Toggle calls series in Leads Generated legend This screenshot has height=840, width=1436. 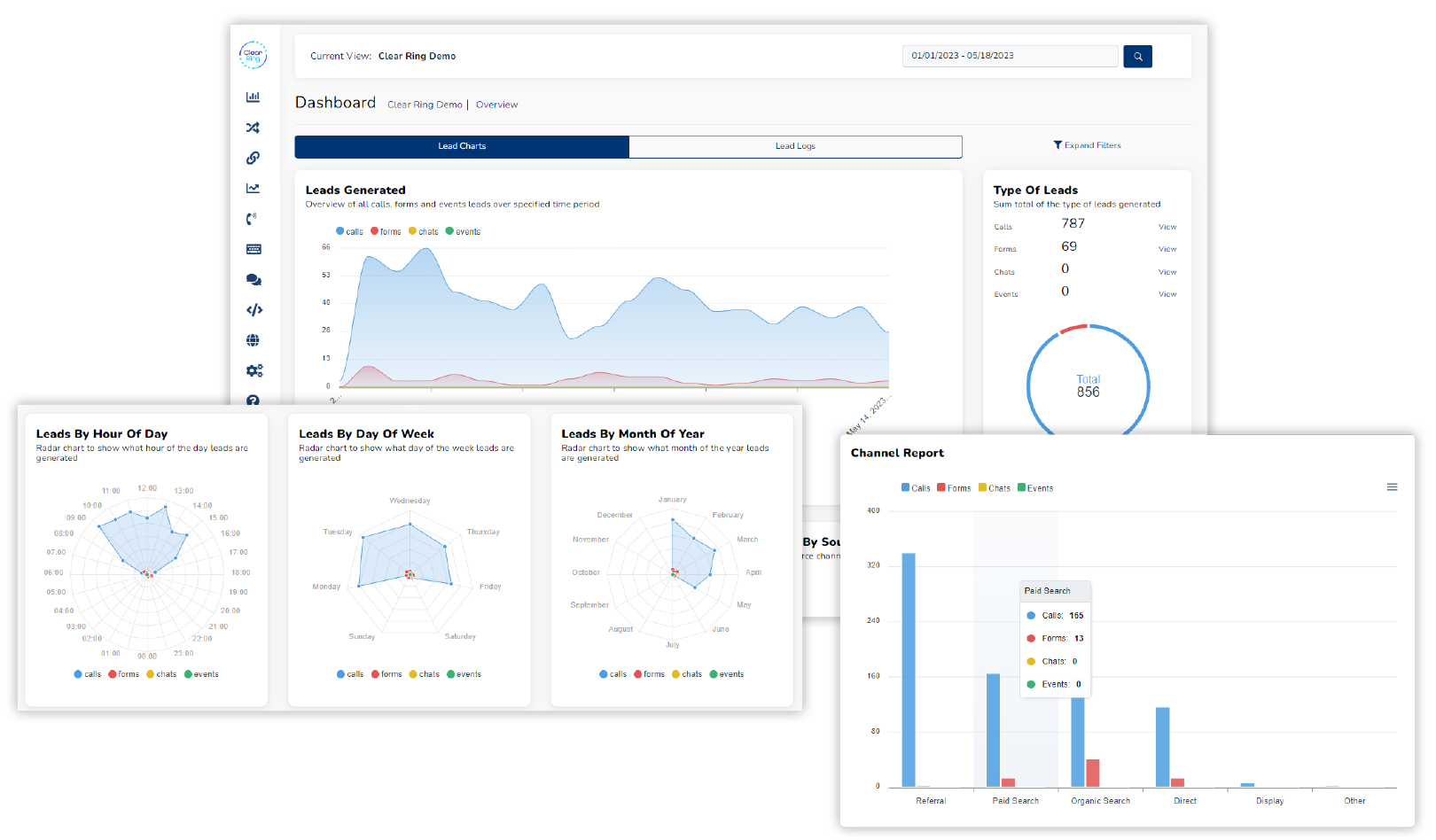click(x=349, y=231)
